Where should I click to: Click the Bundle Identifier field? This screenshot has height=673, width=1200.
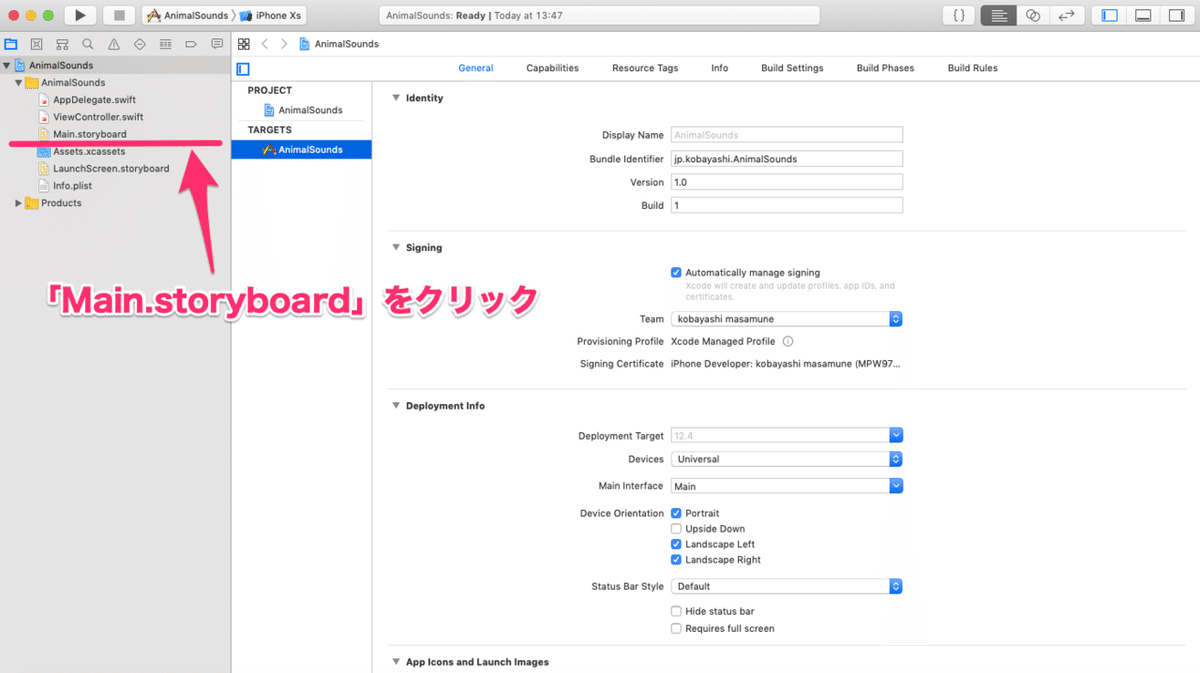pyautogui.click(x=787, y=158)
